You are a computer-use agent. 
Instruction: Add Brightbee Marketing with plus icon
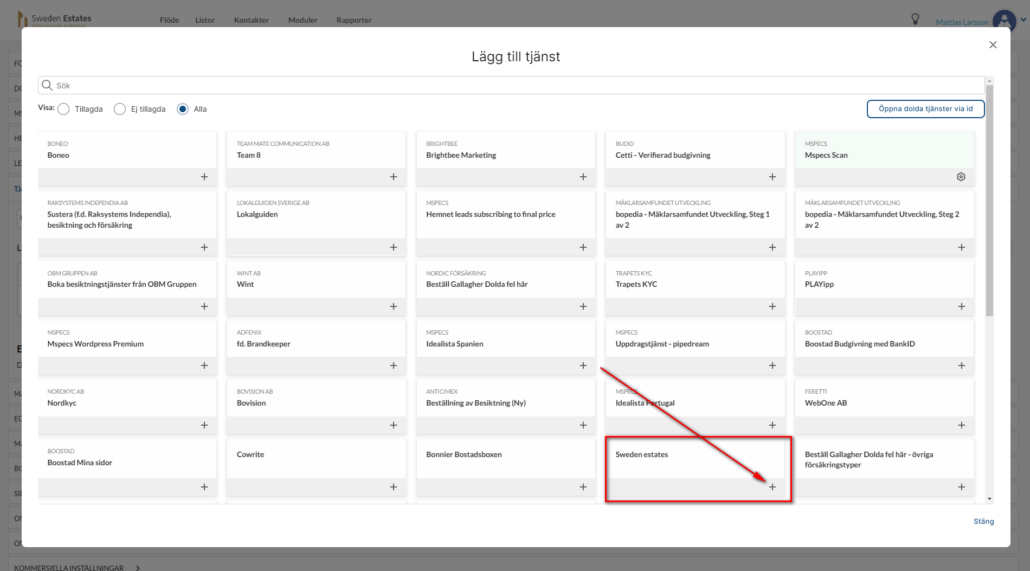[583, 177]
